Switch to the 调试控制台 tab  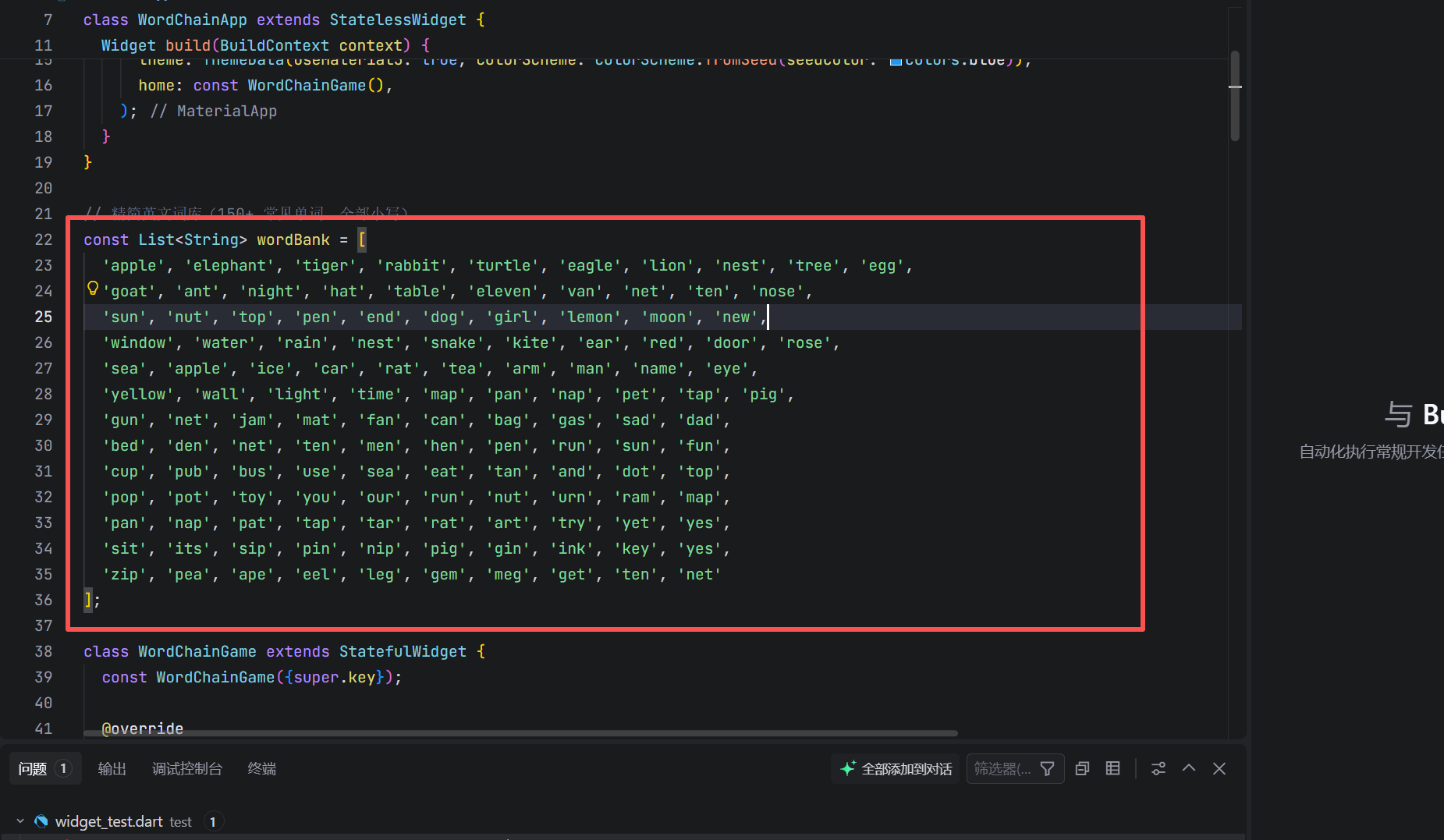[187, 769]
